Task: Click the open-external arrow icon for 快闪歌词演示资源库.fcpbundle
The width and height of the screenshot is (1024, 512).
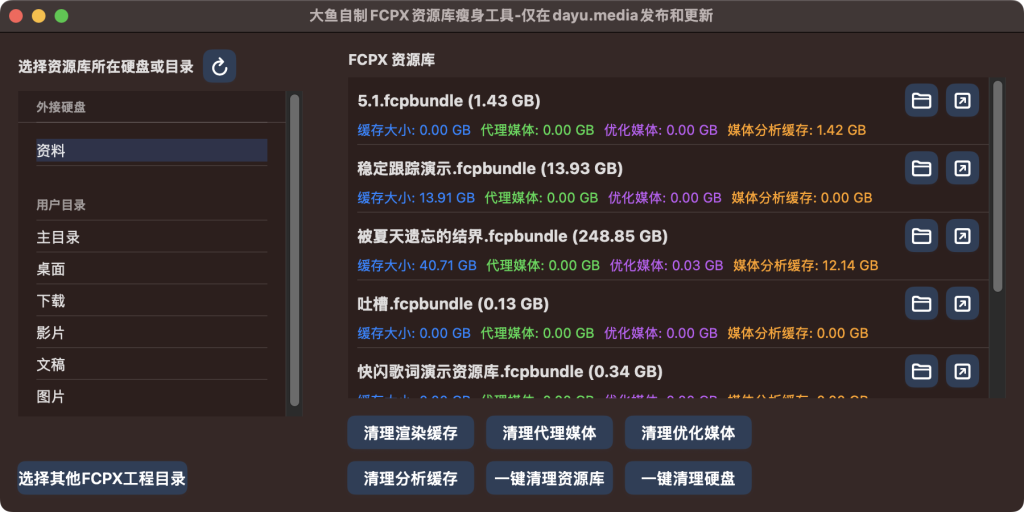Action: 962,371
